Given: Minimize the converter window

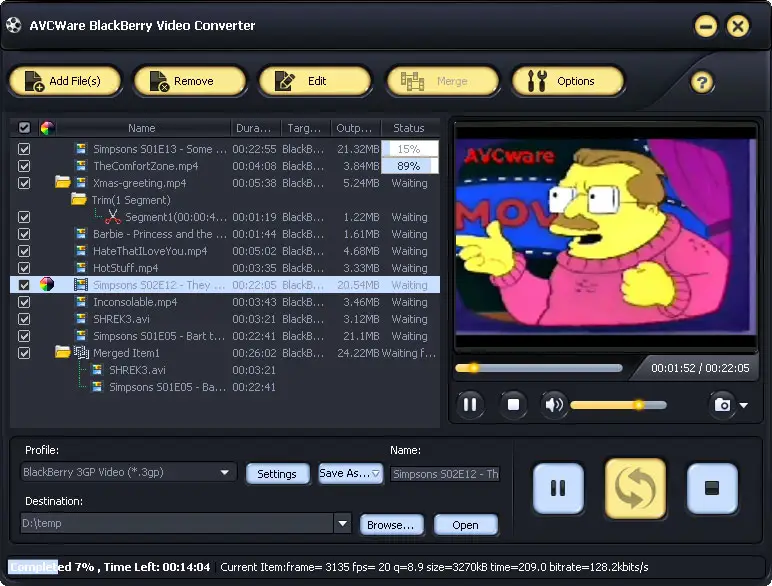Looking at the screenshot, I should point(706,26).
